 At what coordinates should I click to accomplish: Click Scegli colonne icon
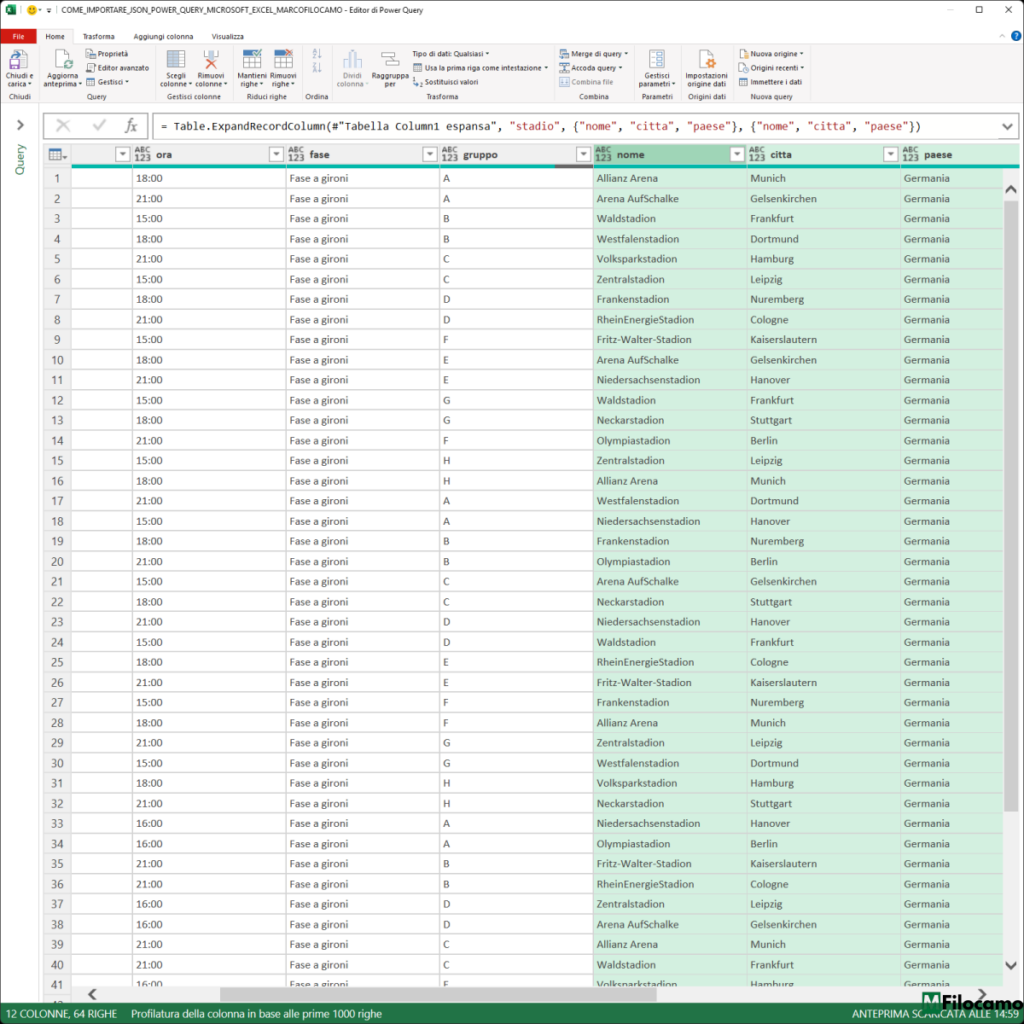tap(176, 59)
